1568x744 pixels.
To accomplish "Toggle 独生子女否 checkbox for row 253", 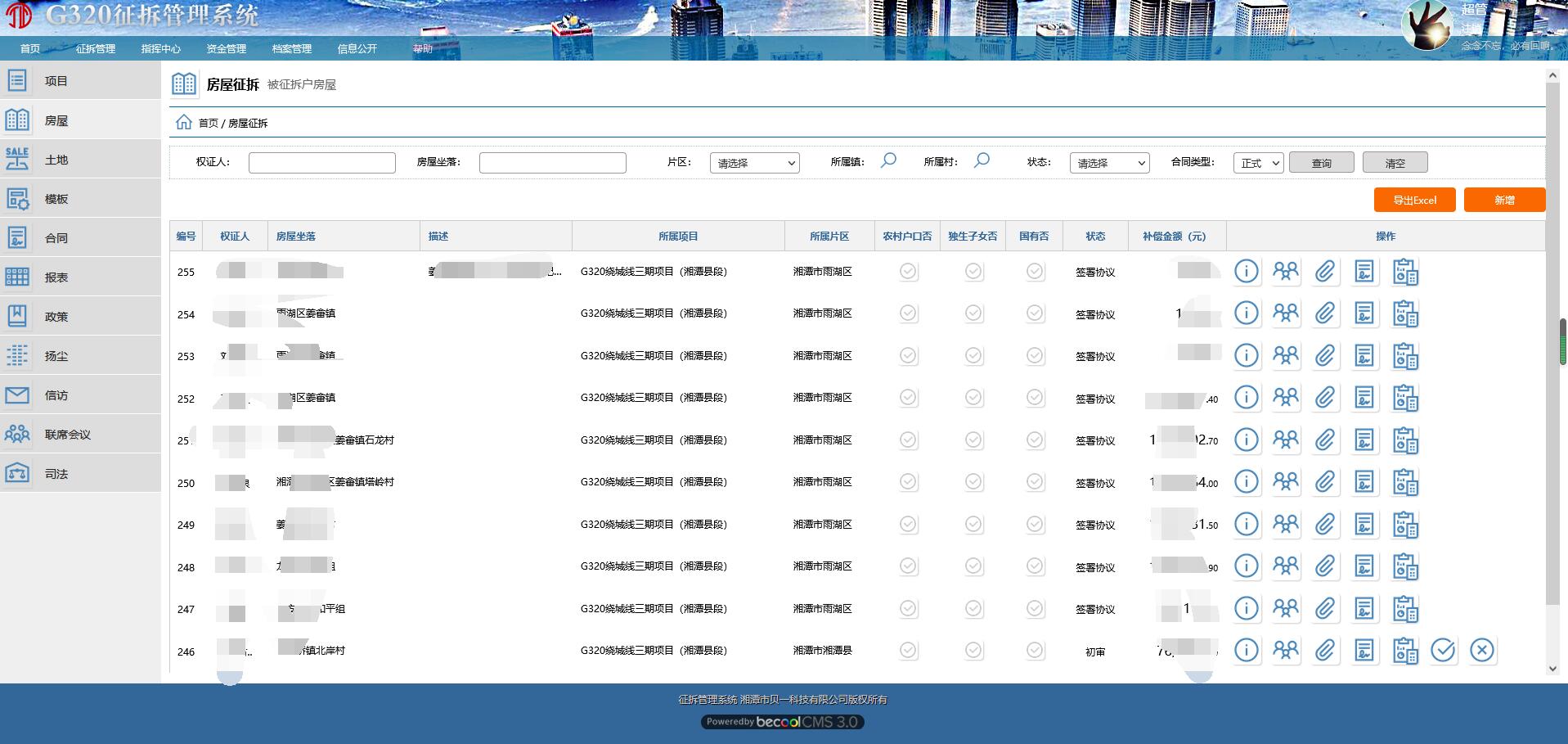I will point(973,356).
